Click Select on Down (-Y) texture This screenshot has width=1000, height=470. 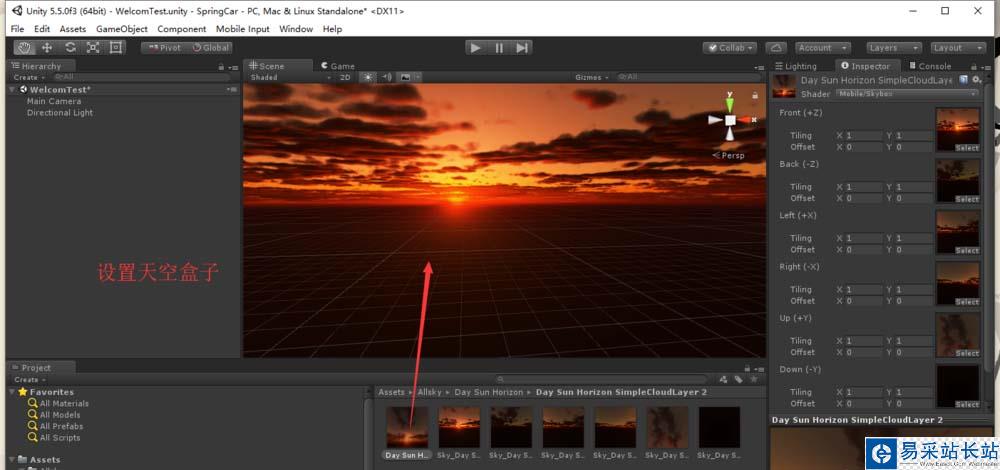pos(967,404)
